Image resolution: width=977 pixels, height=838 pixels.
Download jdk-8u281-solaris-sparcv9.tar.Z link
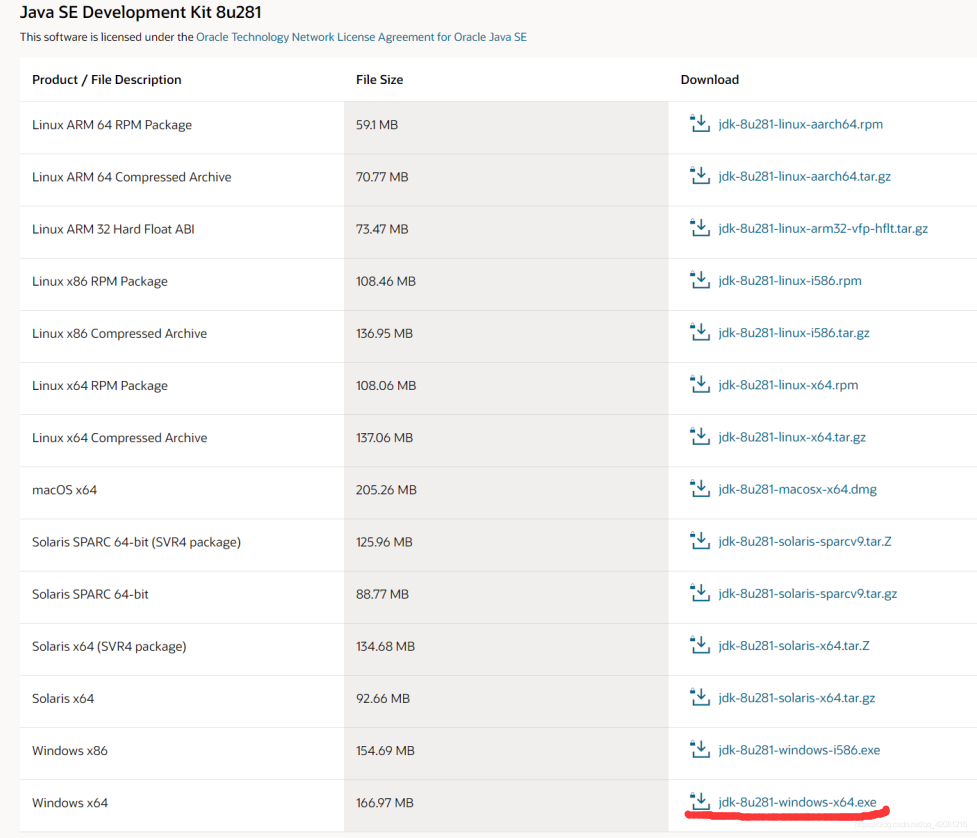(805, 541)
